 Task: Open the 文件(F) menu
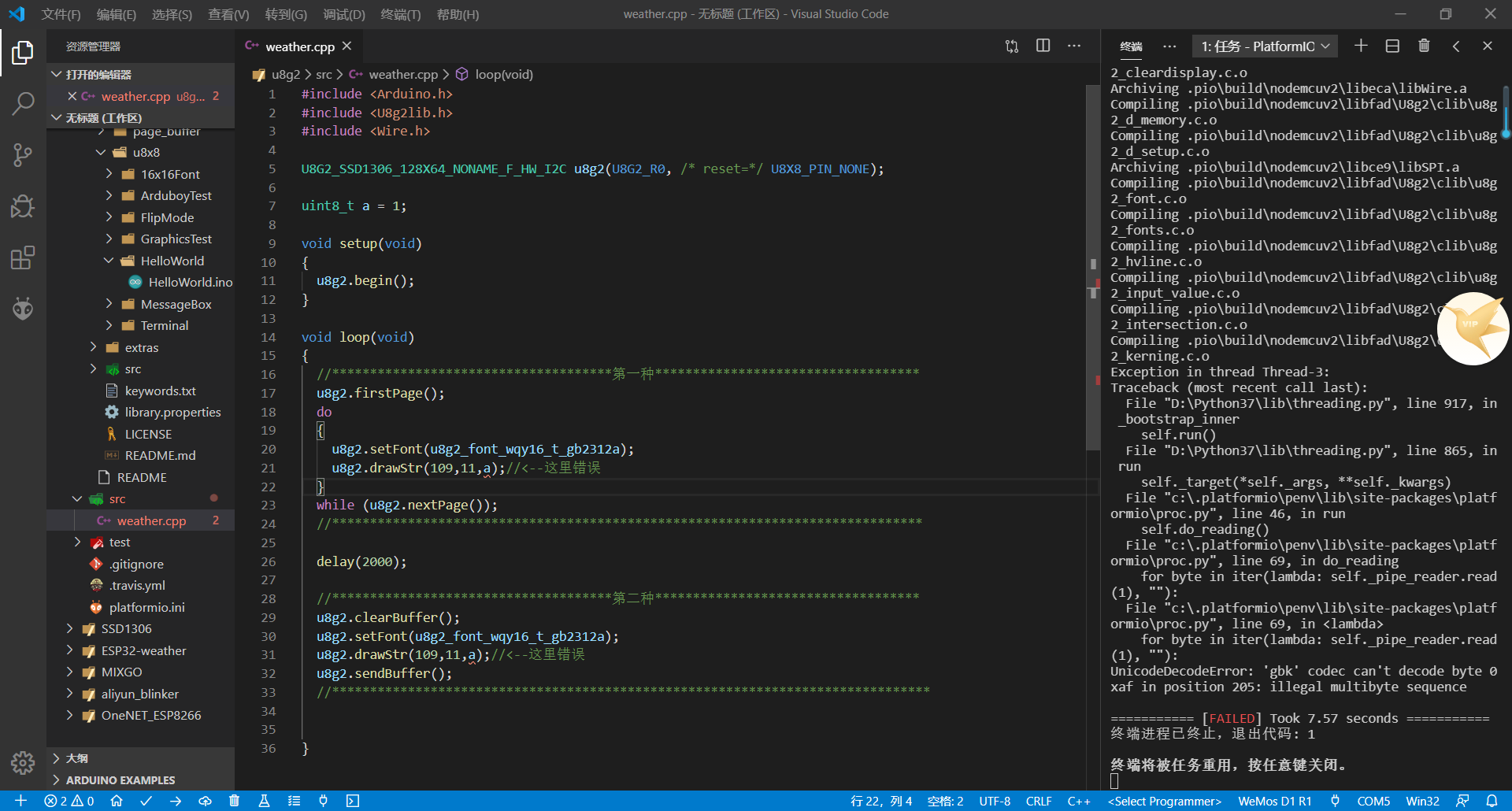tap(61, 14)
